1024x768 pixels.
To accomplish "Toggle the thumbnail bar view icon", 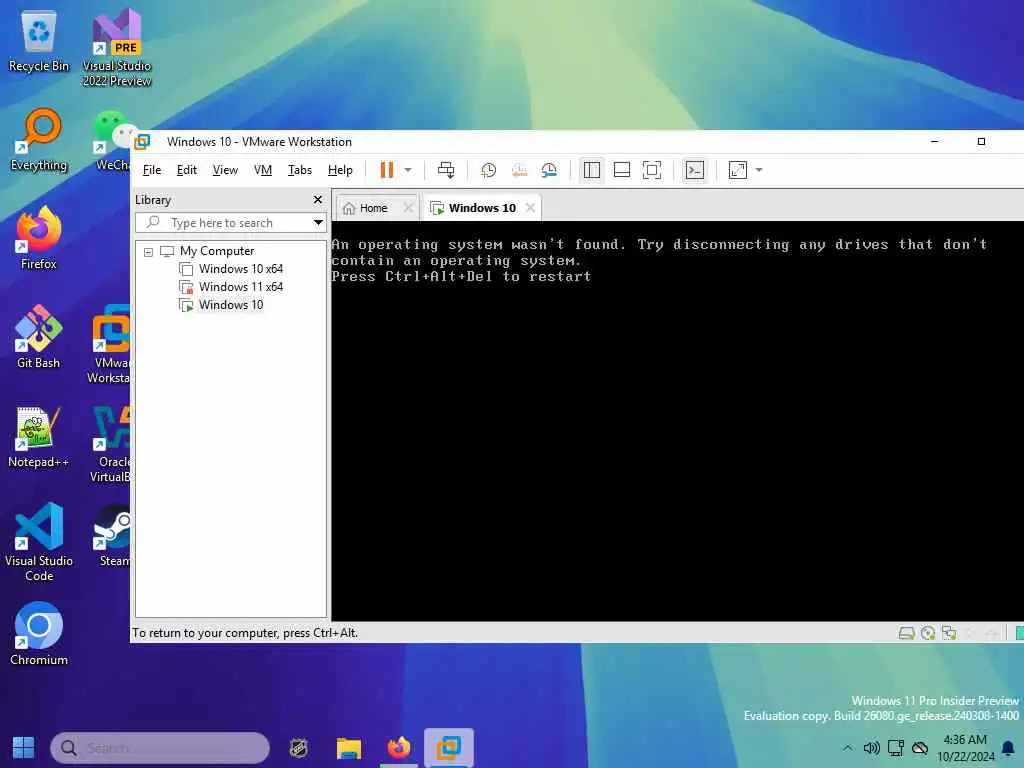I will pyautogui.click(x=622, y=170).
